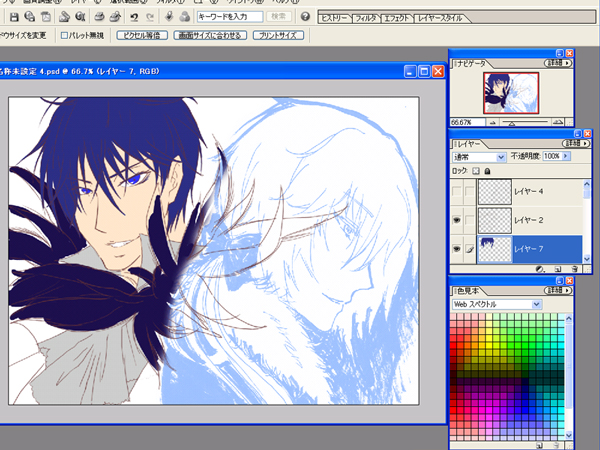Screen dimensions: 600x450
Task: Click the Print icon
Action: (x=99, y=17)
